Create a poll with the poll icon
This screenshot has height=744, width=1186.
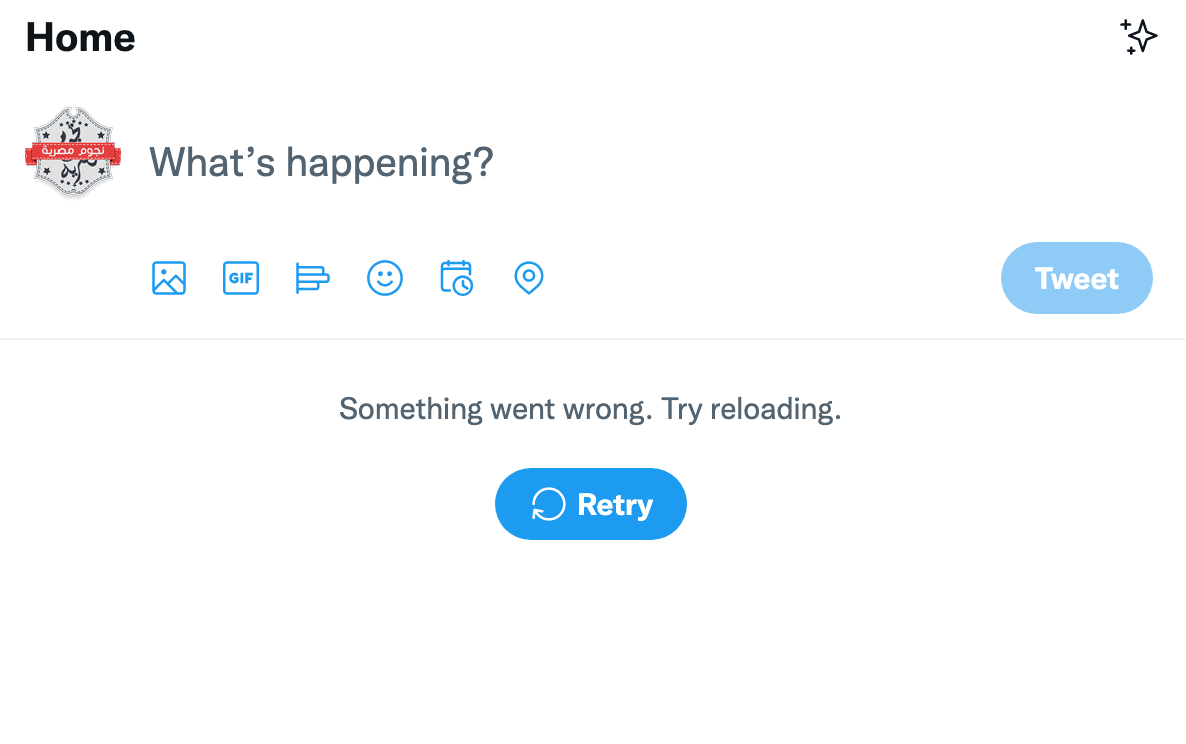(x=312, y=278)
